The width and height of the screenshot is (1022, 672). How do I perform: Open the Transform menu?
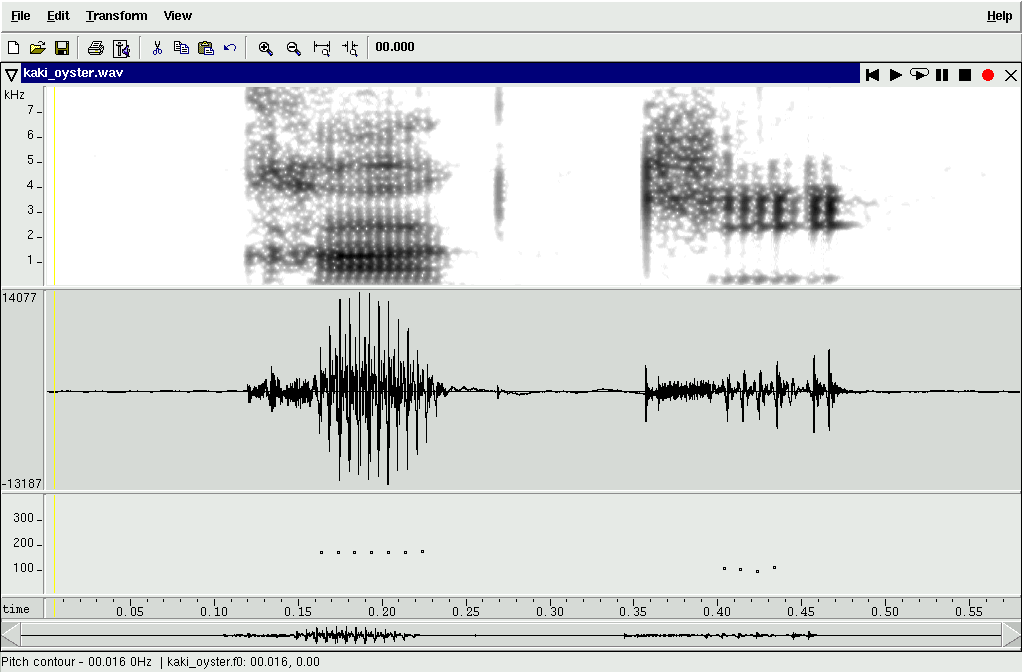click(116, 16)
